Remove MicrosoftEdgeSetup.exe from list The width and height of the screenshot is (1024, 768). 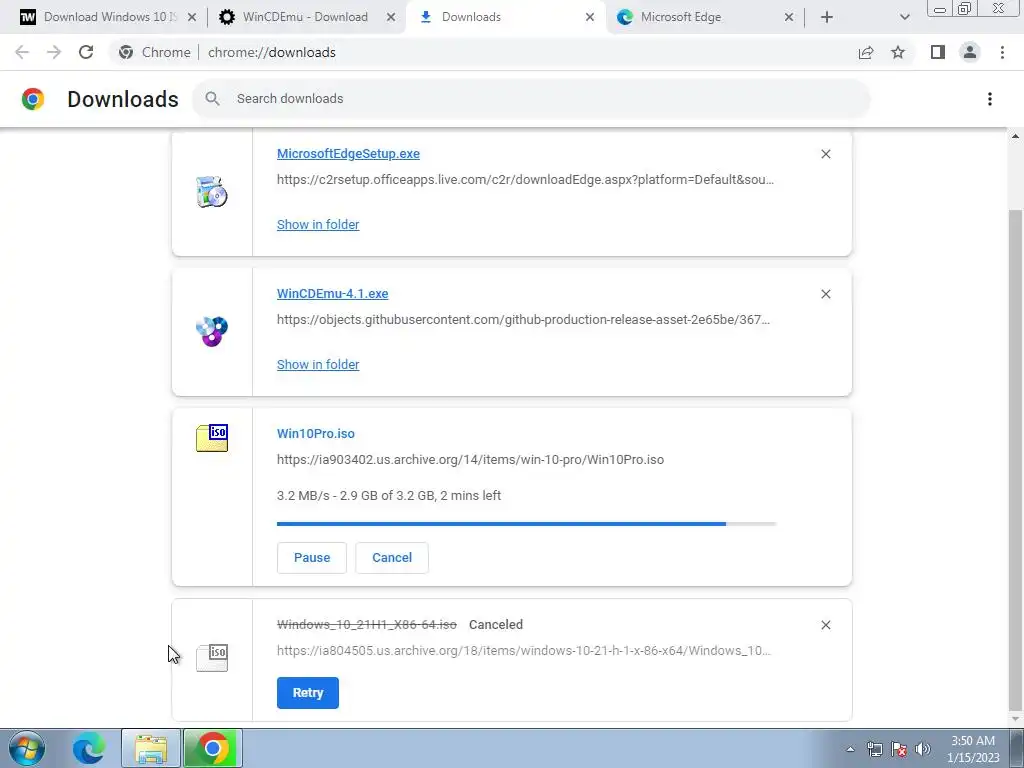click(x=825, y=154)
